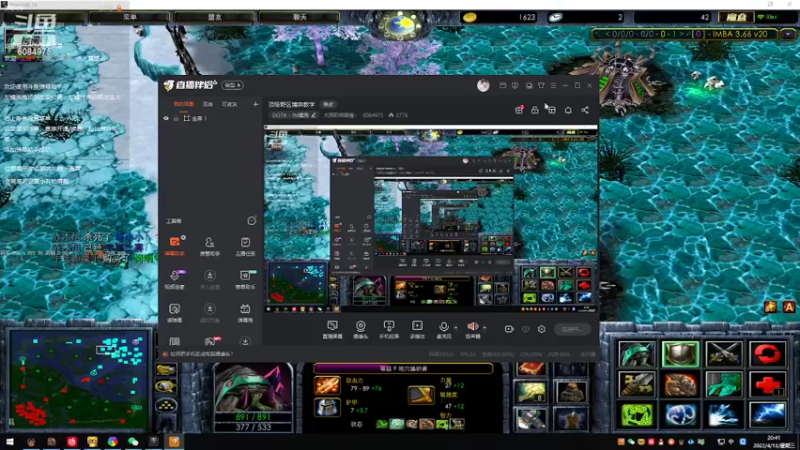Add the phone screen casting source
800x450 pixels.
(389, 329)
